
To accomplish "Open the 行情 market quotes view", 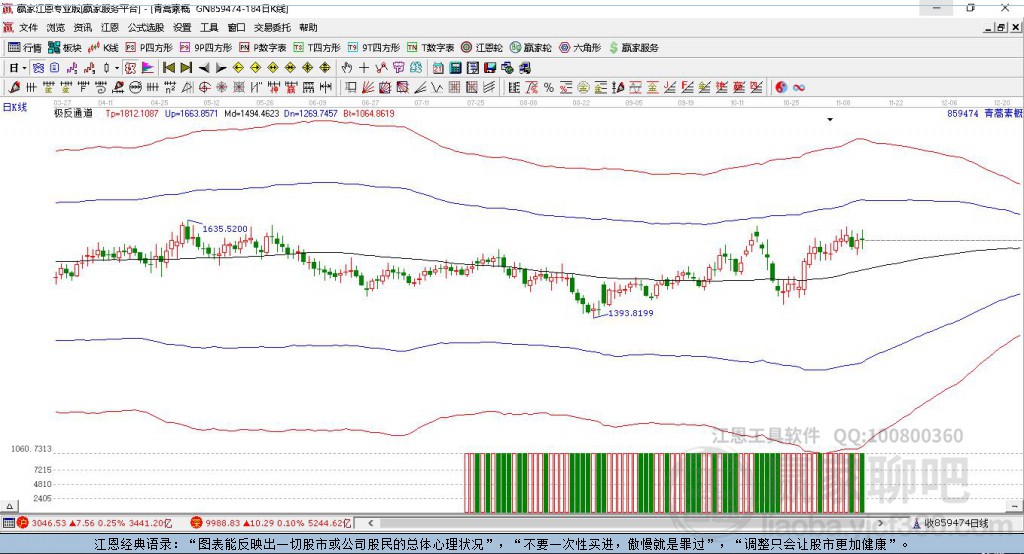I will [25, 47].
